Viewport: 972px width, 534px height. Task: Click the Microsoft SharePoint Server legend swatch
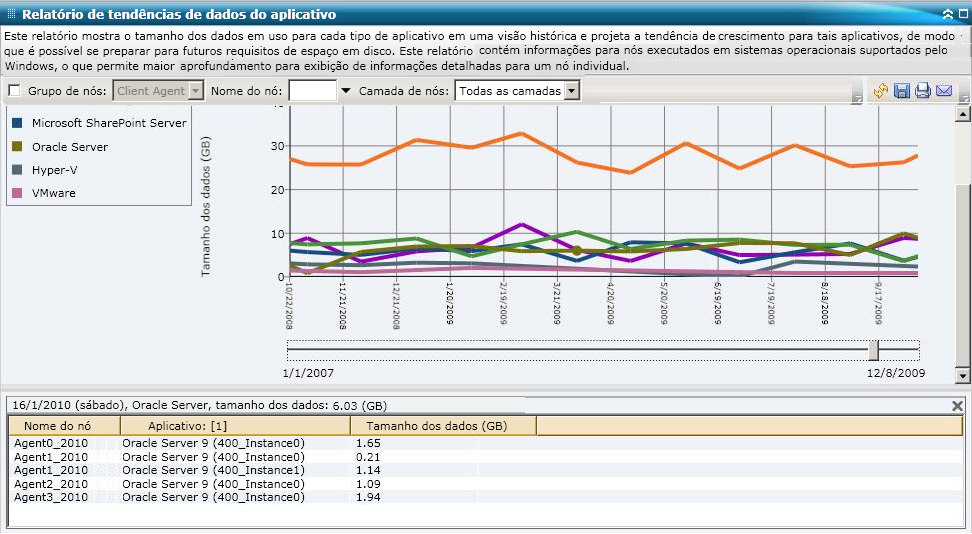point(17,123)
